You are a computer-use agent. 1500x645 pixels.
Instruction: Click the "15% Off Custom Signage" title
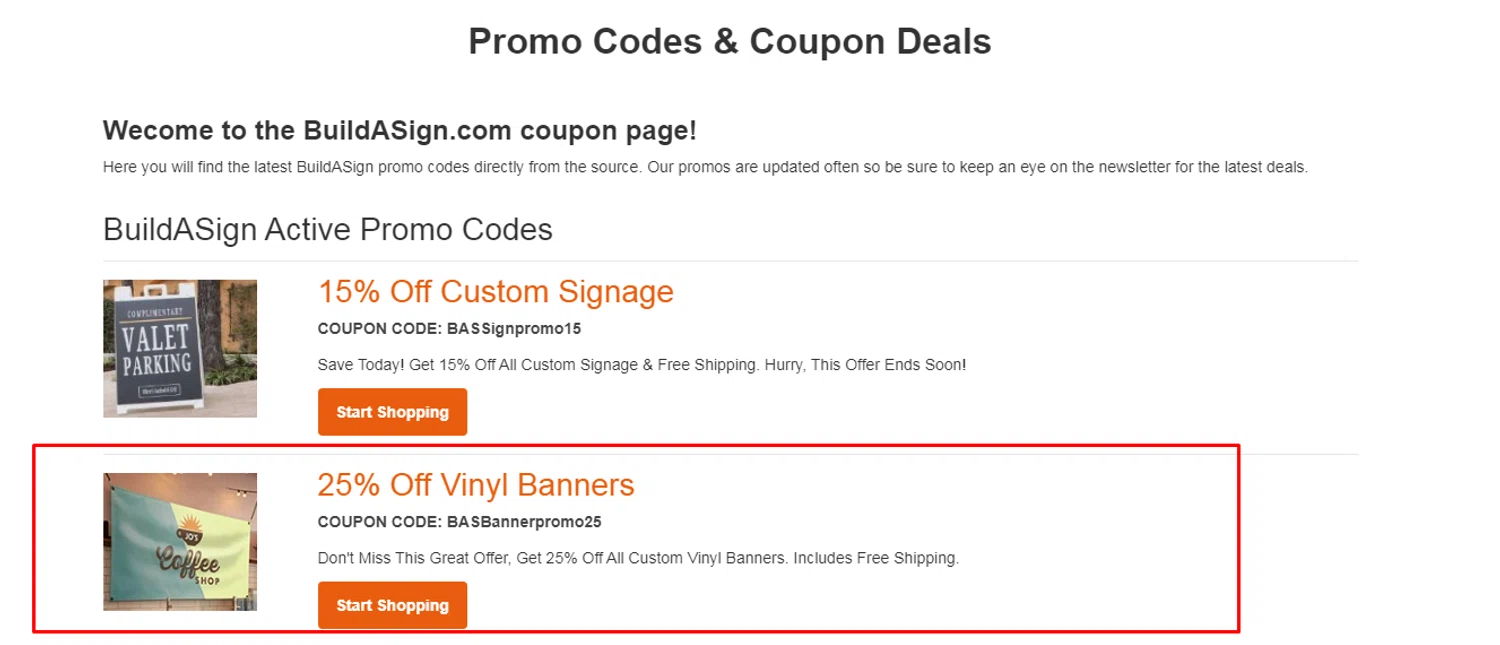click(x=495, y=292)
